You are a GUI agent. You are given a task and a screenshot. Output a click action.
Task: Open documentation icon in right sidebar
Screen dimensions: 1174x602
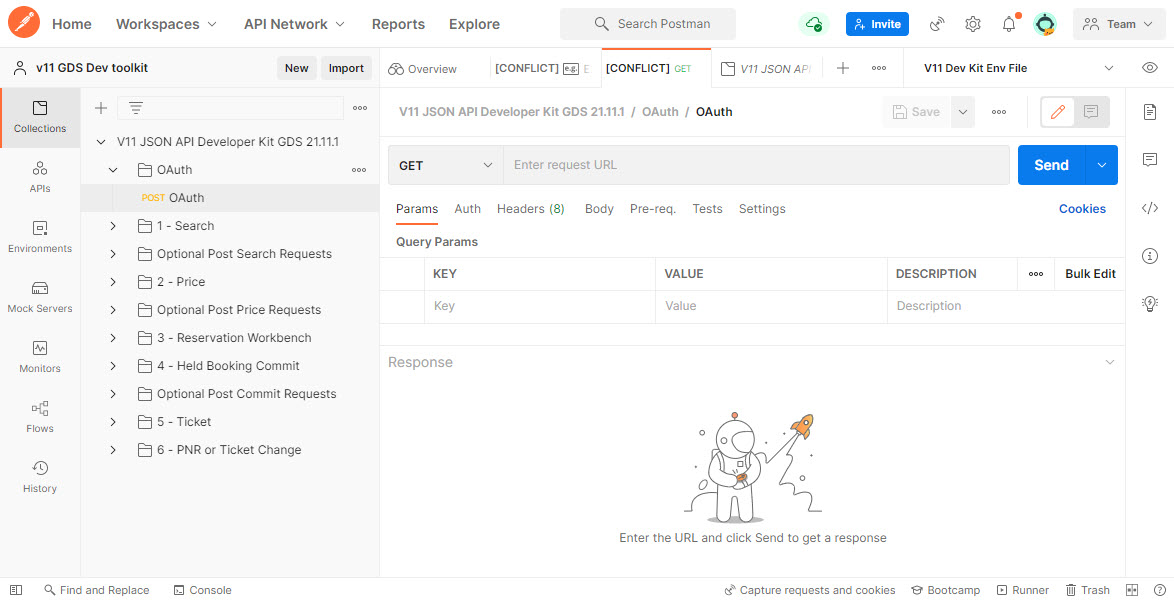1150,112
